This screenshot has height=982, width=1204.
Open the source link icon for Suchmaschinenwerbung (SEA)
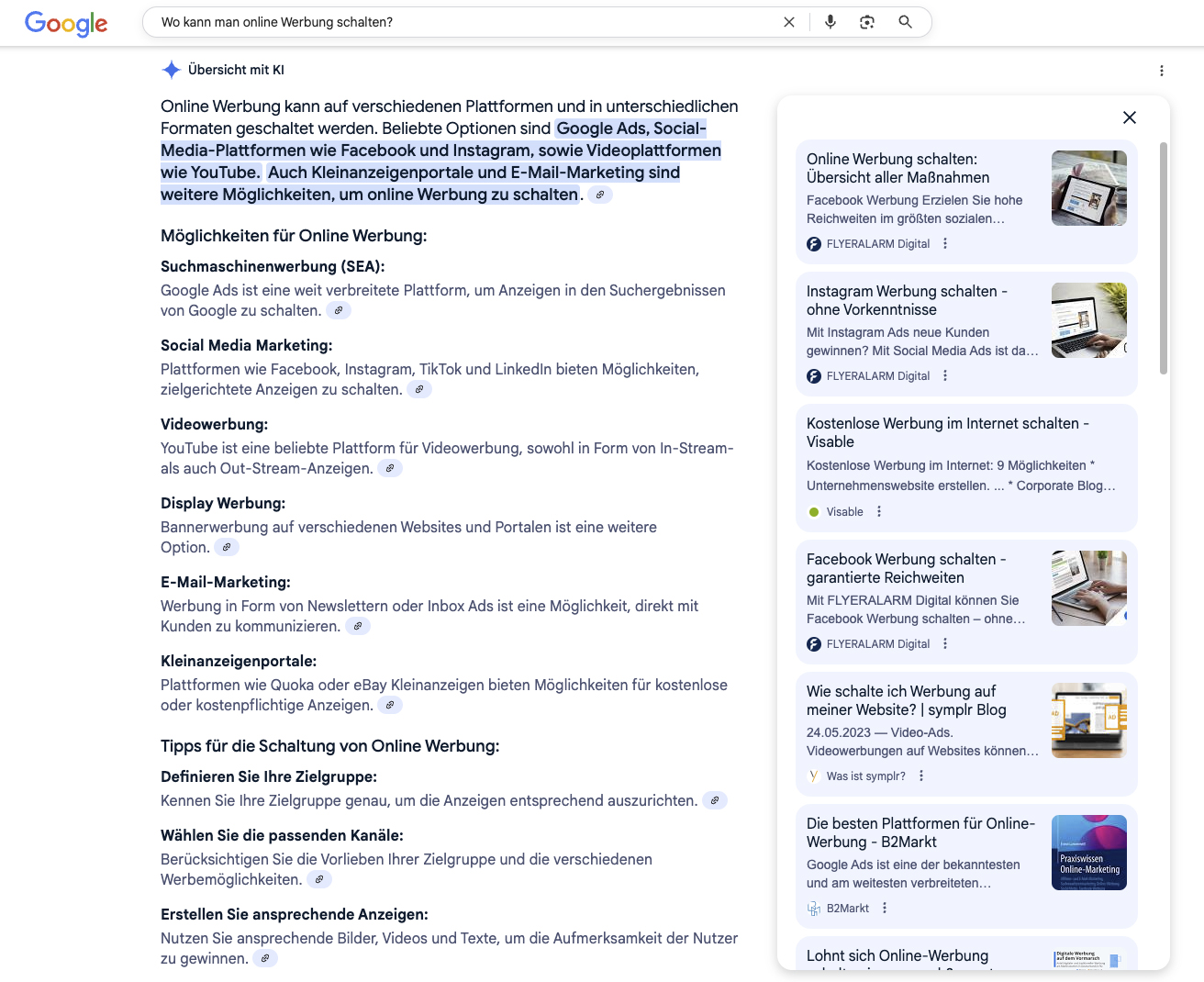point(339,310)
